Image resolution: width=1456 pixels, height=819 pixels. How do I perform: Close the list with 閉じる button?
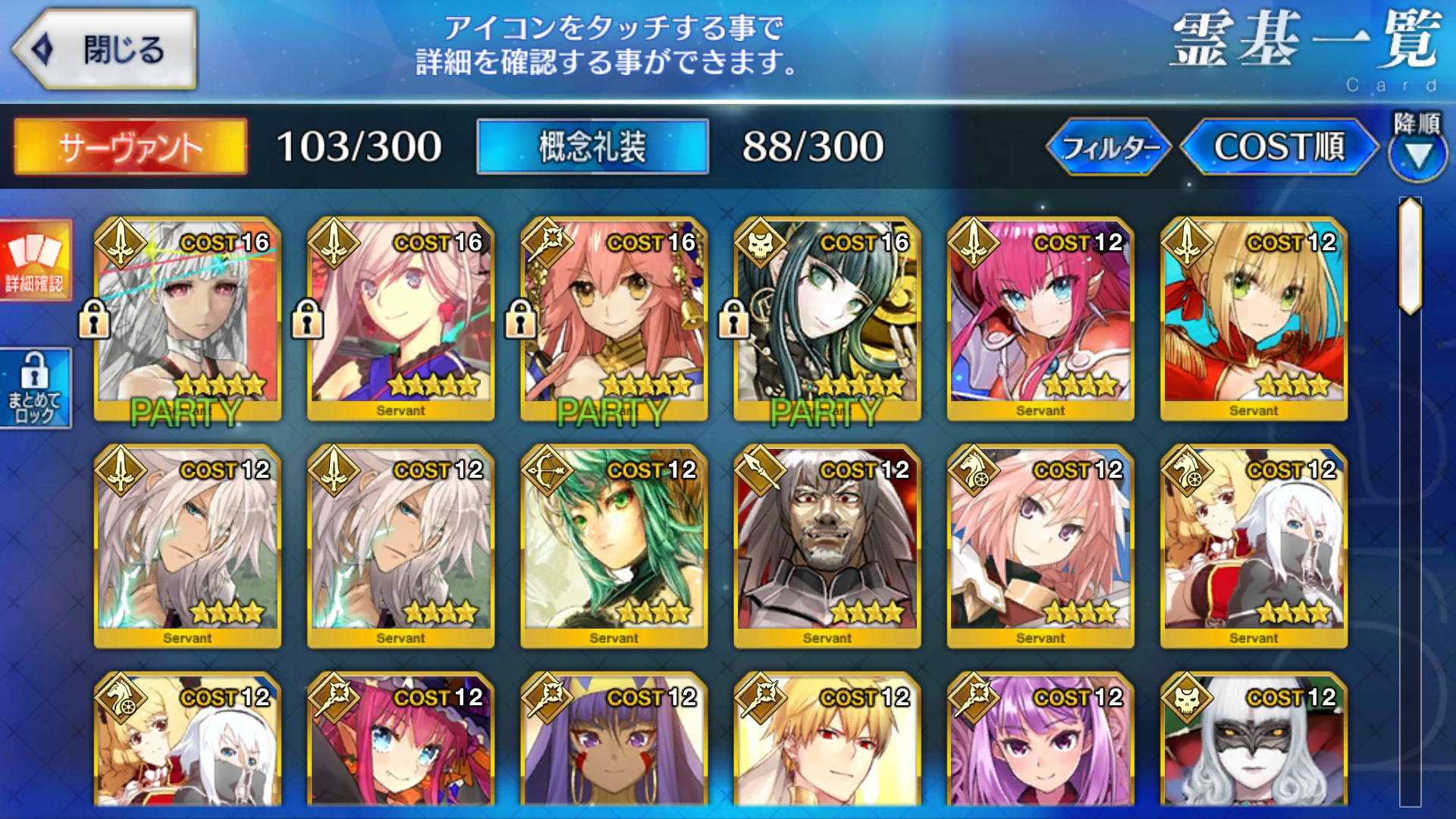coord(105,49)
